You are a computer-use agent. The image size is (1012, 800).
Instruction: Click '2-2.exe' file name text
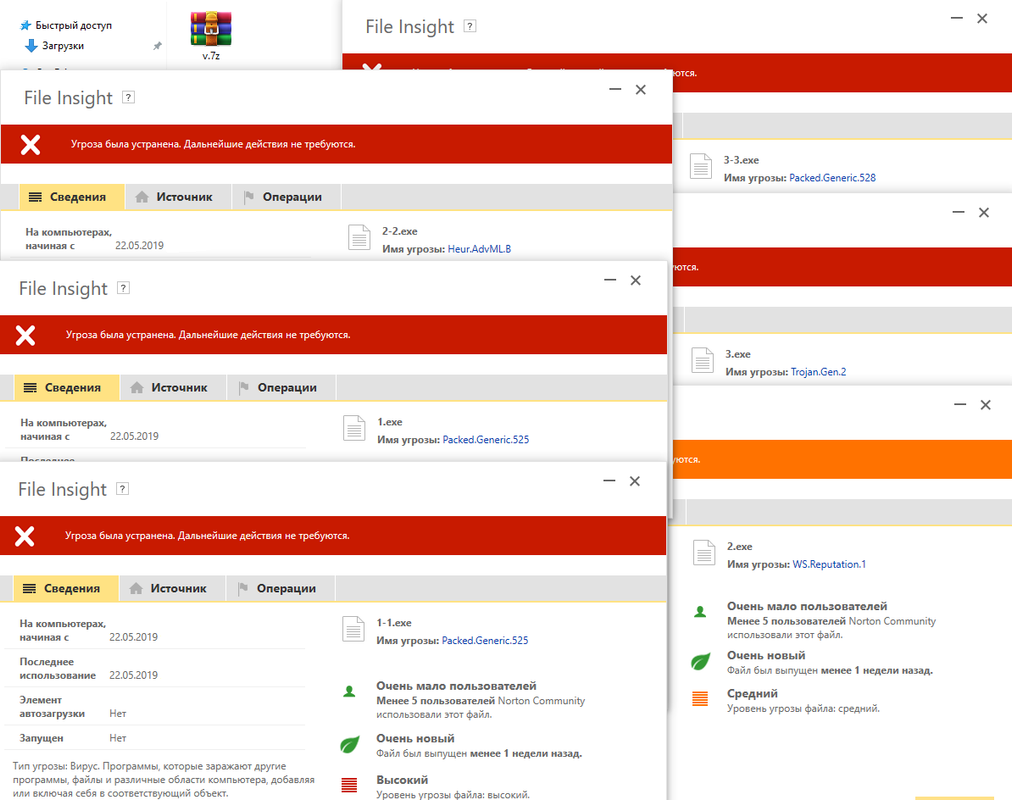tap(400, 231)
